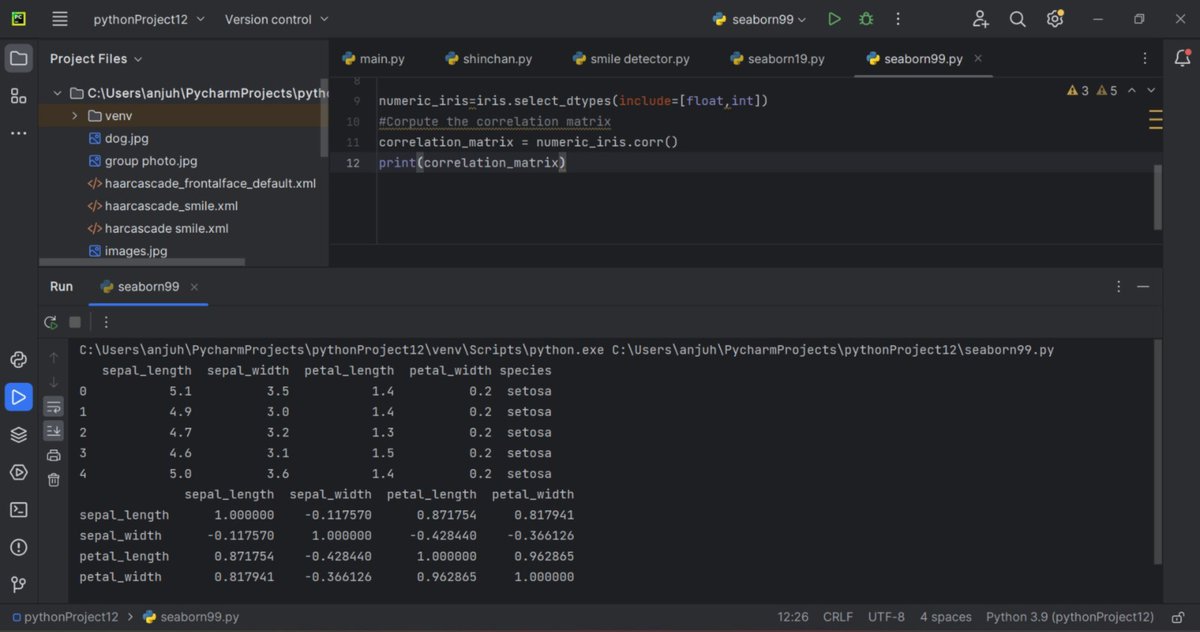
Task: Debug seaborn99 with bug icon
Action: pyautogui.click(x=866, y=19)
